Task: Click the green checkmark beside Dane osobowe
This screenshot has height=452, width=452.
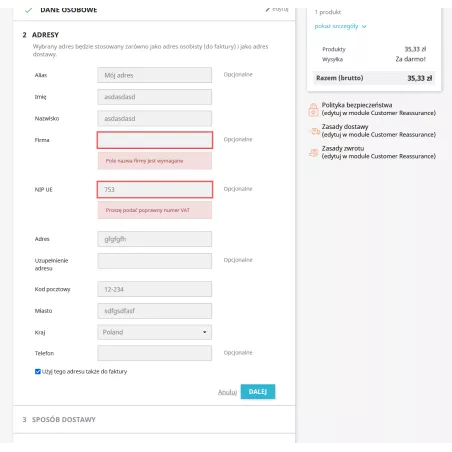Action: [29, 10]
